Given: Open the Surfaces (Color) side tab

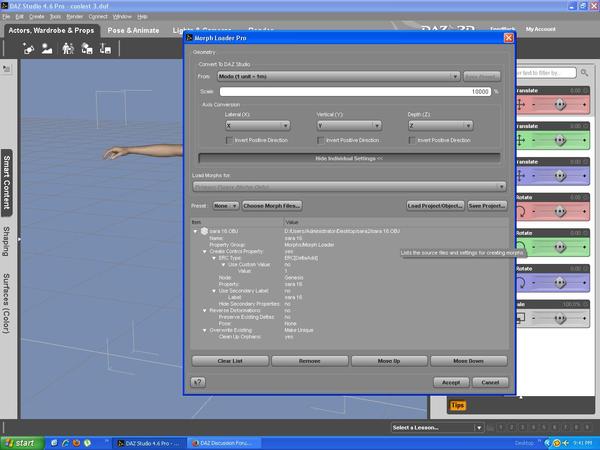Looking at the screenshot, I should click(6, 303).
